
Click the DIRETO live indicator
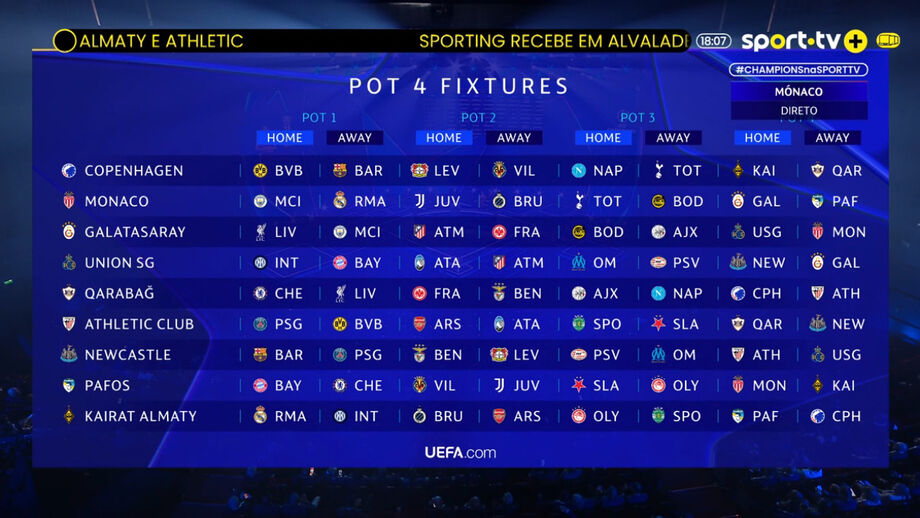click(799, 111)
